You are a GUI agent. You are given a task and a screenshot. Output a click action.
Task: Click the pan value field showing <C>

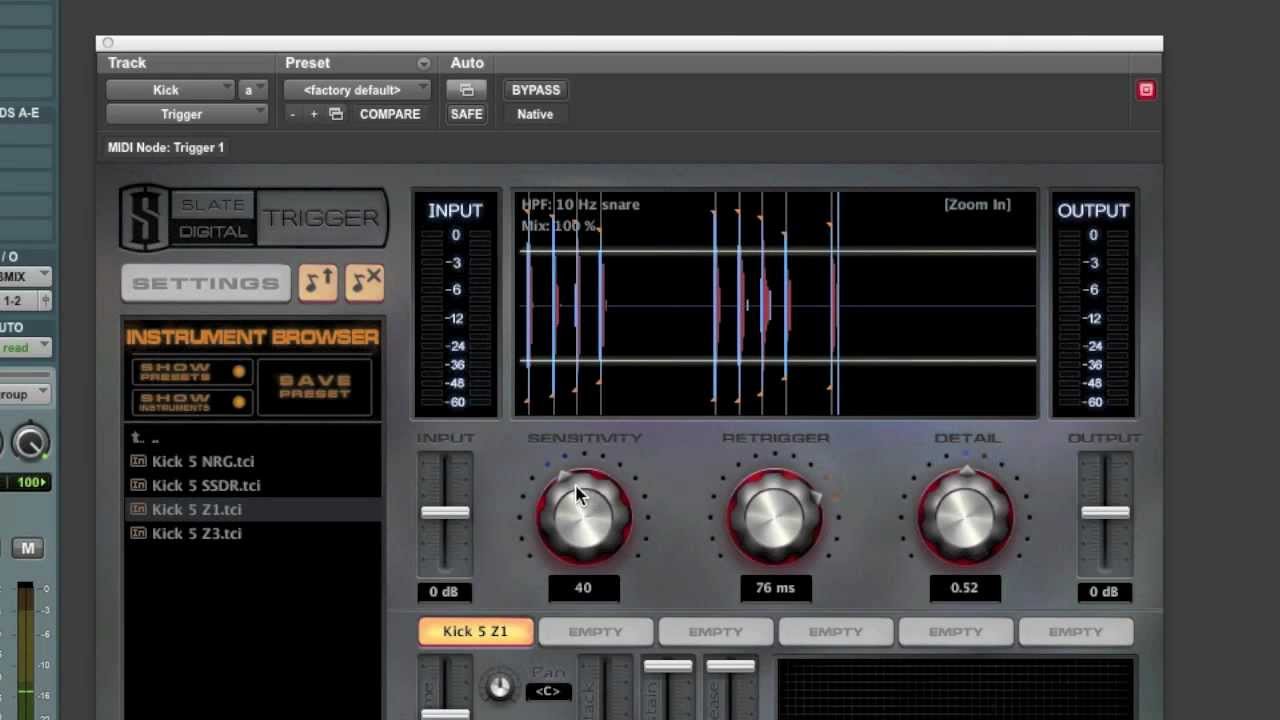pyautogui.click(x=548, y=692)
